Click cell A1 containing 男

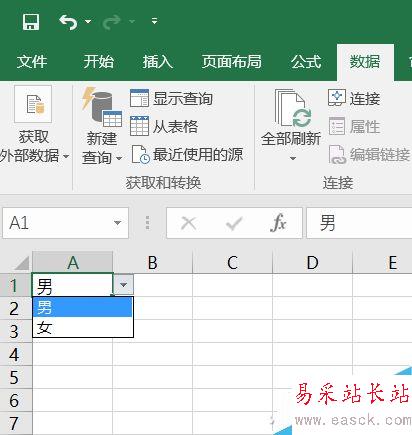[73, 285]
